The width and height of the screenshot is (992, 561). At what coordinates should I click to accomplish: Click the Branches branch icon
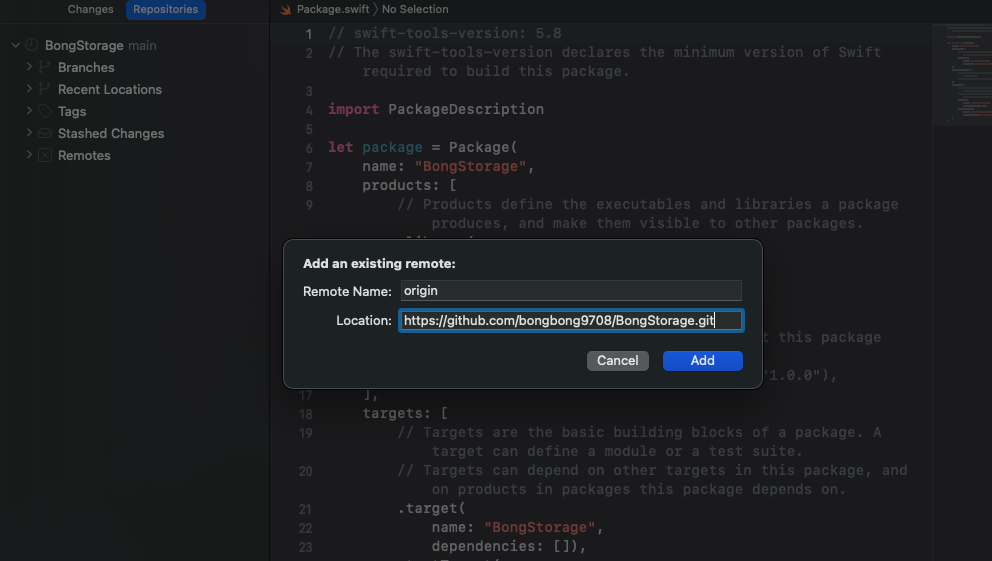[44, 67]
